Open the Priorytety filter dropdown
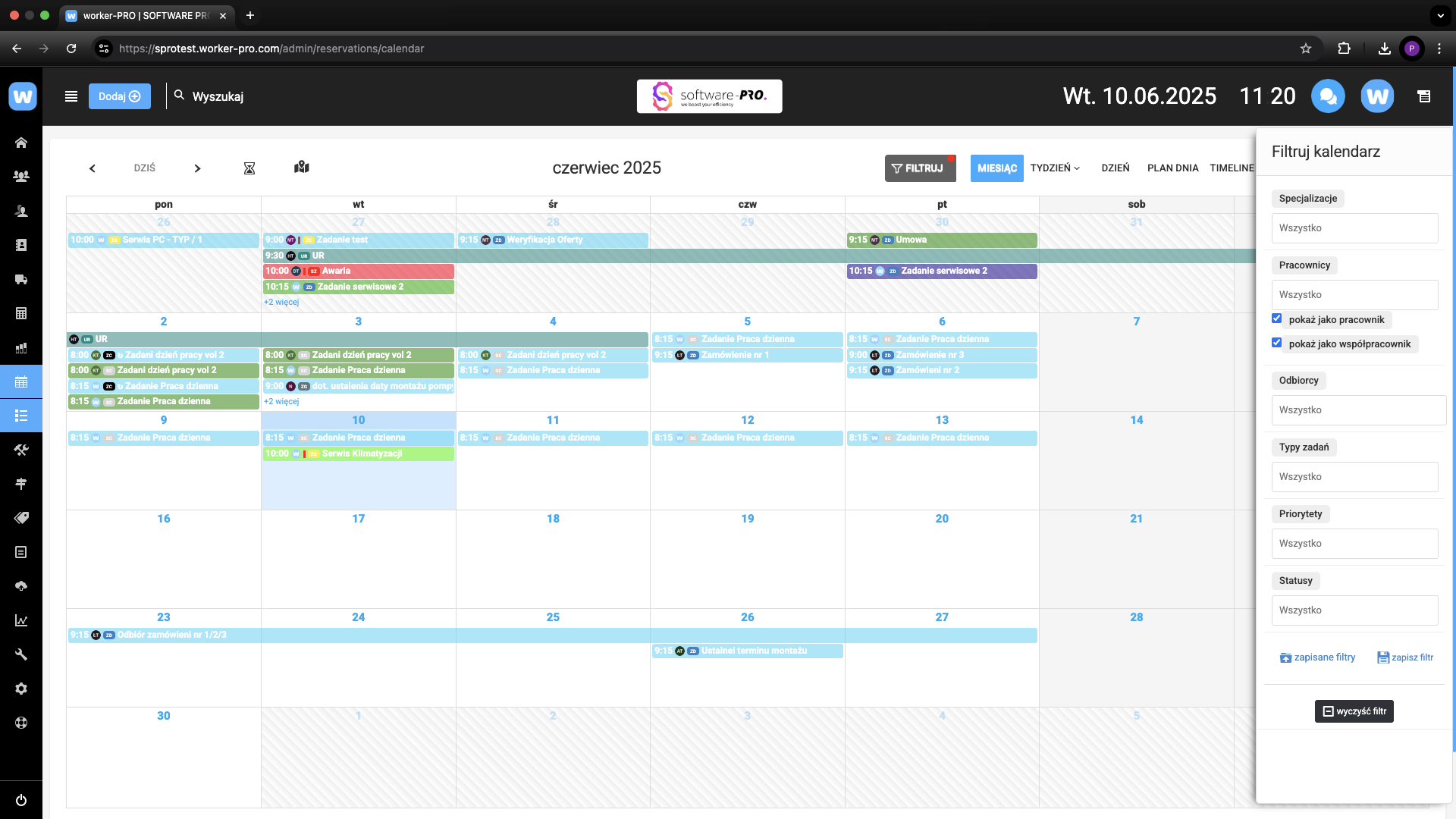Image resolution: width=1456 pixels, height=819 pixels. pyautogui.click(x=1354, y=544)
